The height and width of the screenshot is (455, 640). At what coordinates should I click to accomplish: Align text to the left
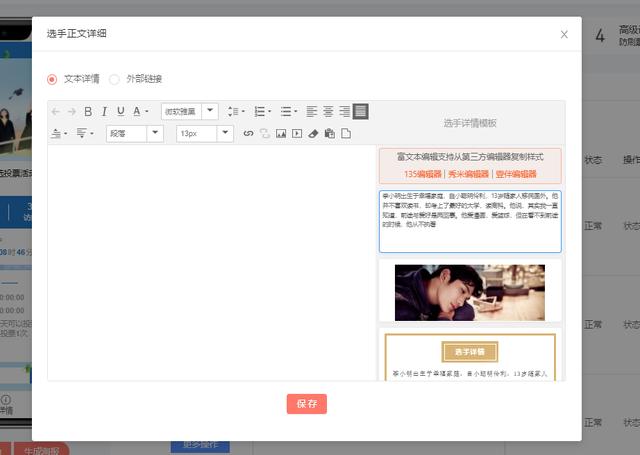311,111
